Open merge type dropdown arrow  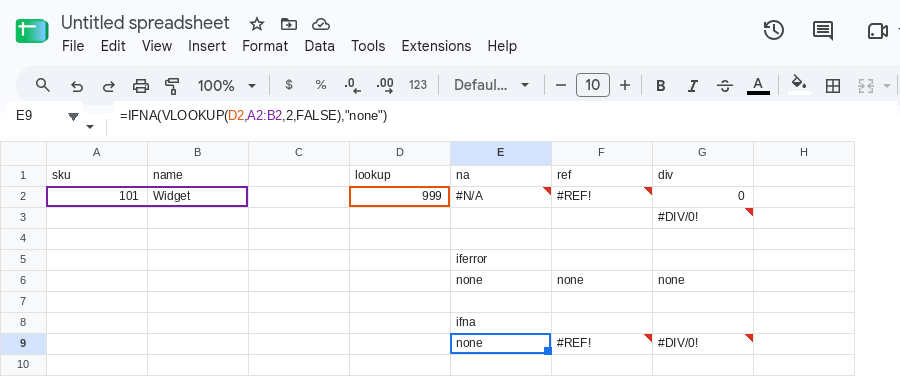(x=887, y=86)
